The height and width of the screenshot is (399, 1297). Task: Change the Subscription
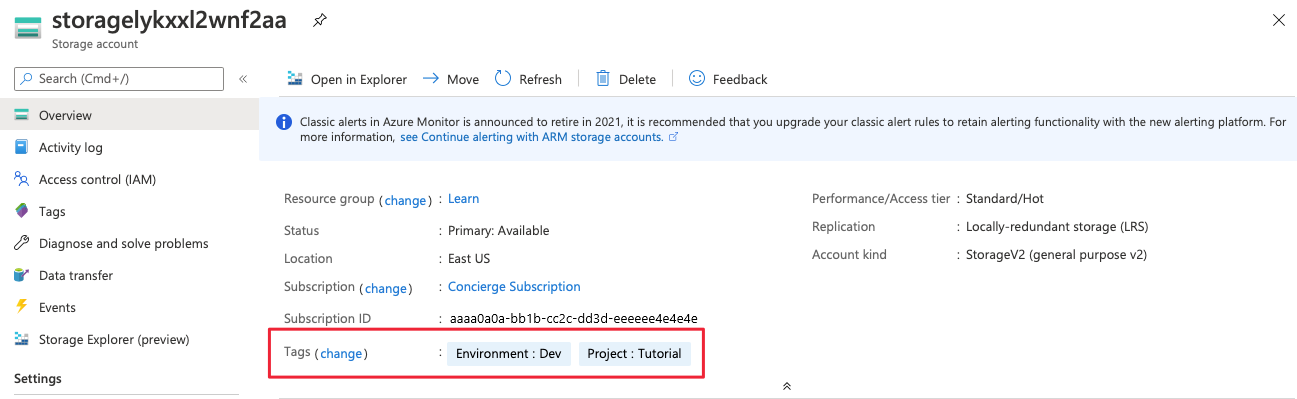click(385, 288)
